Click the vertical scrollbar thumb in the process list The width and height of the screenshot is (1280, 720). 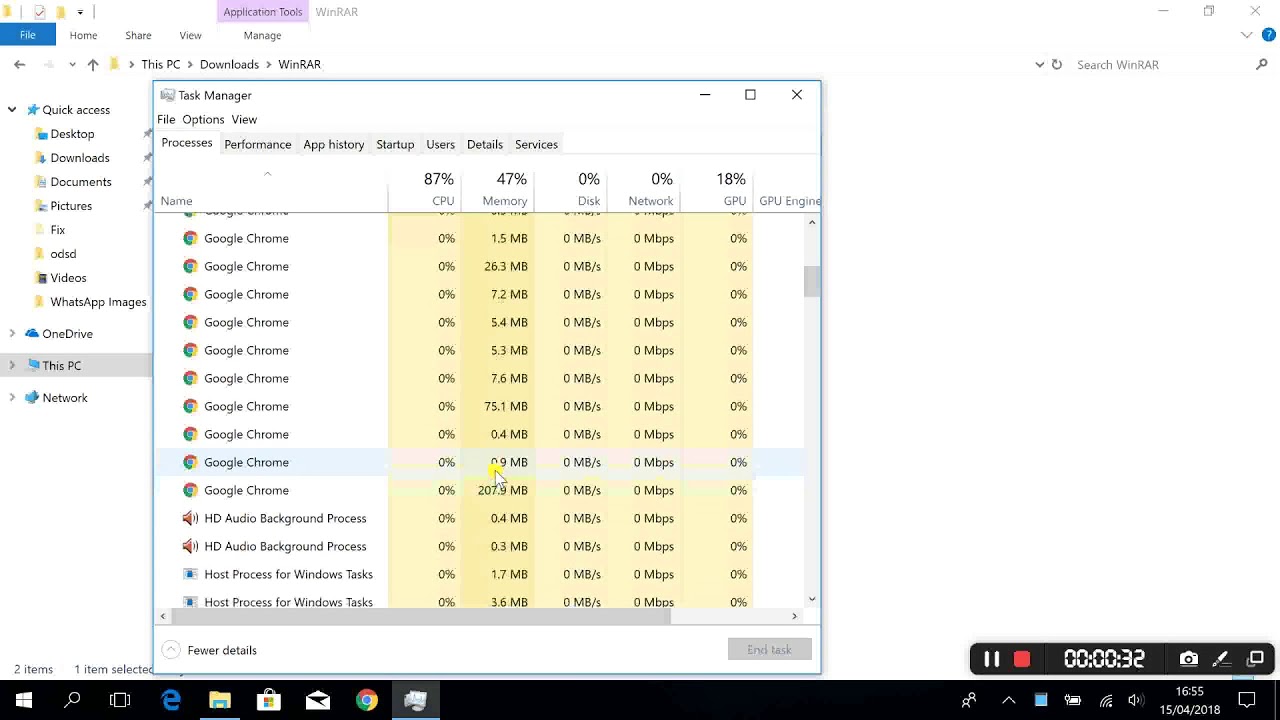[812, 282]
